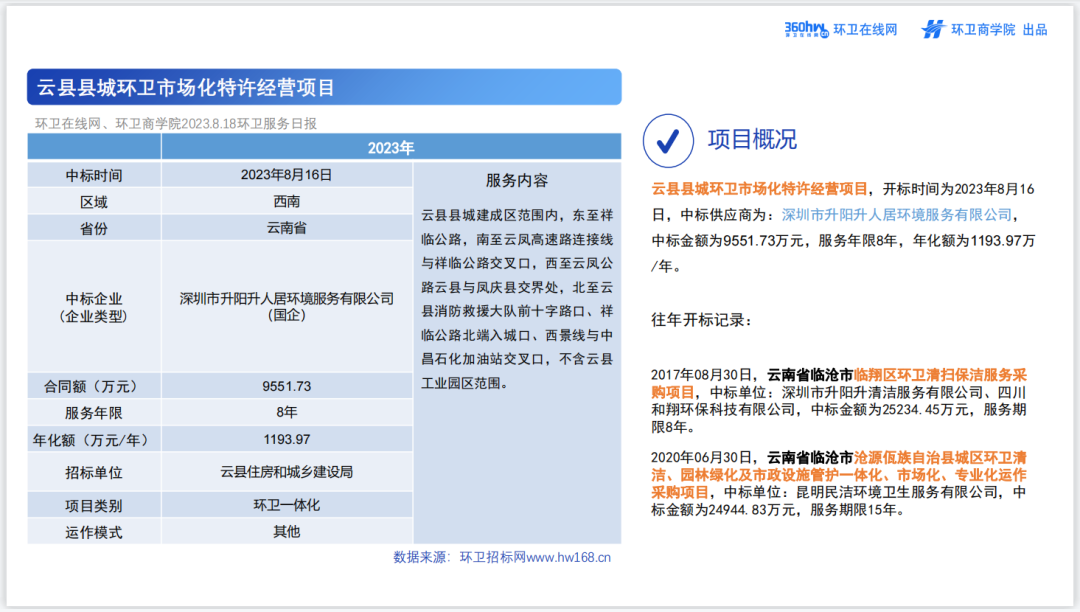The width and height of the screenshot is (1080, 612).
Task: Click the 9551.73 value cell
Action: [287, 386]
